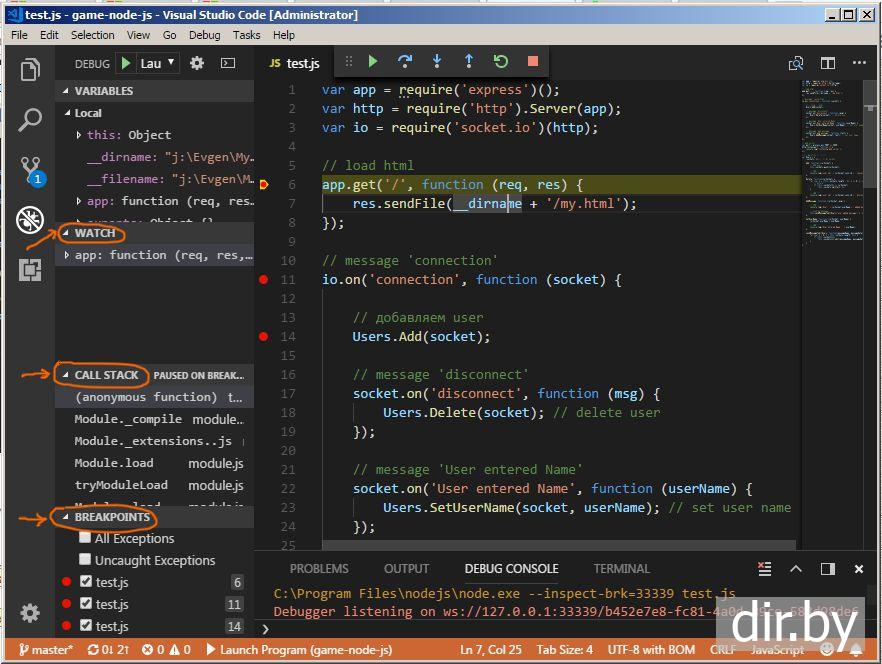Open launch.json via debug gear icon
The height and width of the screenshot is (664, 882).
coord(197,63)
